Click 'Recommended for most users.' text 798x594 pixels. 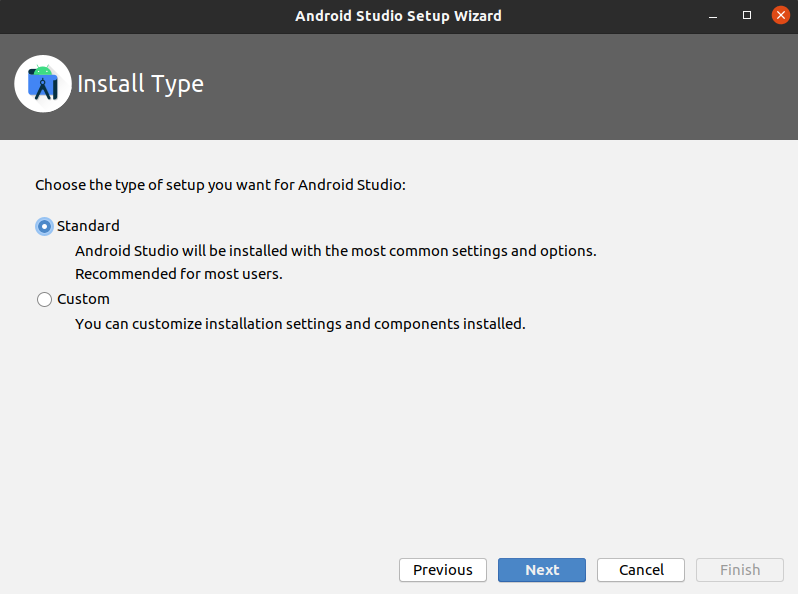point(179,274)
